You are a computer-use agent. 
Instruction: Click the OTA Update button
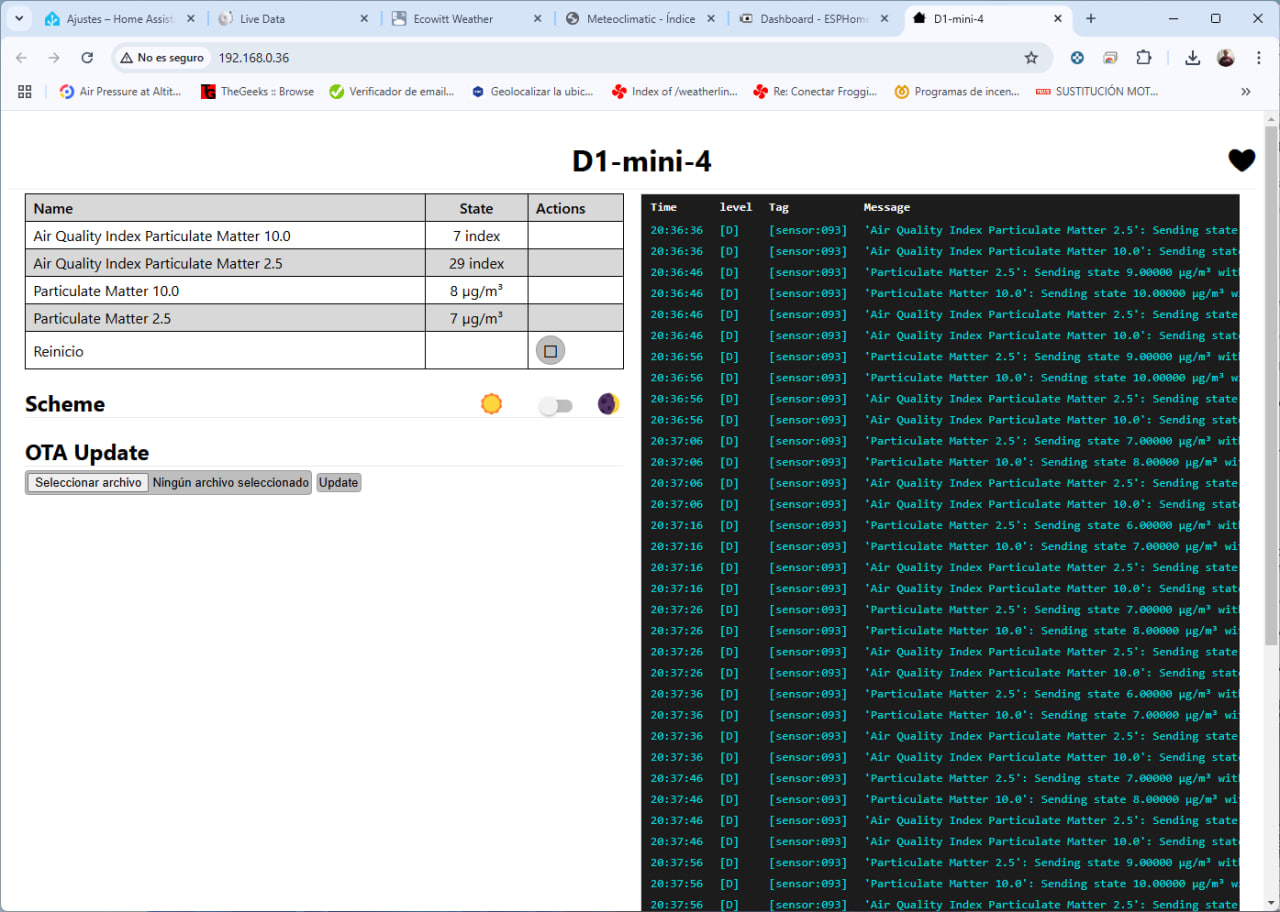click(x=338, y=483)
